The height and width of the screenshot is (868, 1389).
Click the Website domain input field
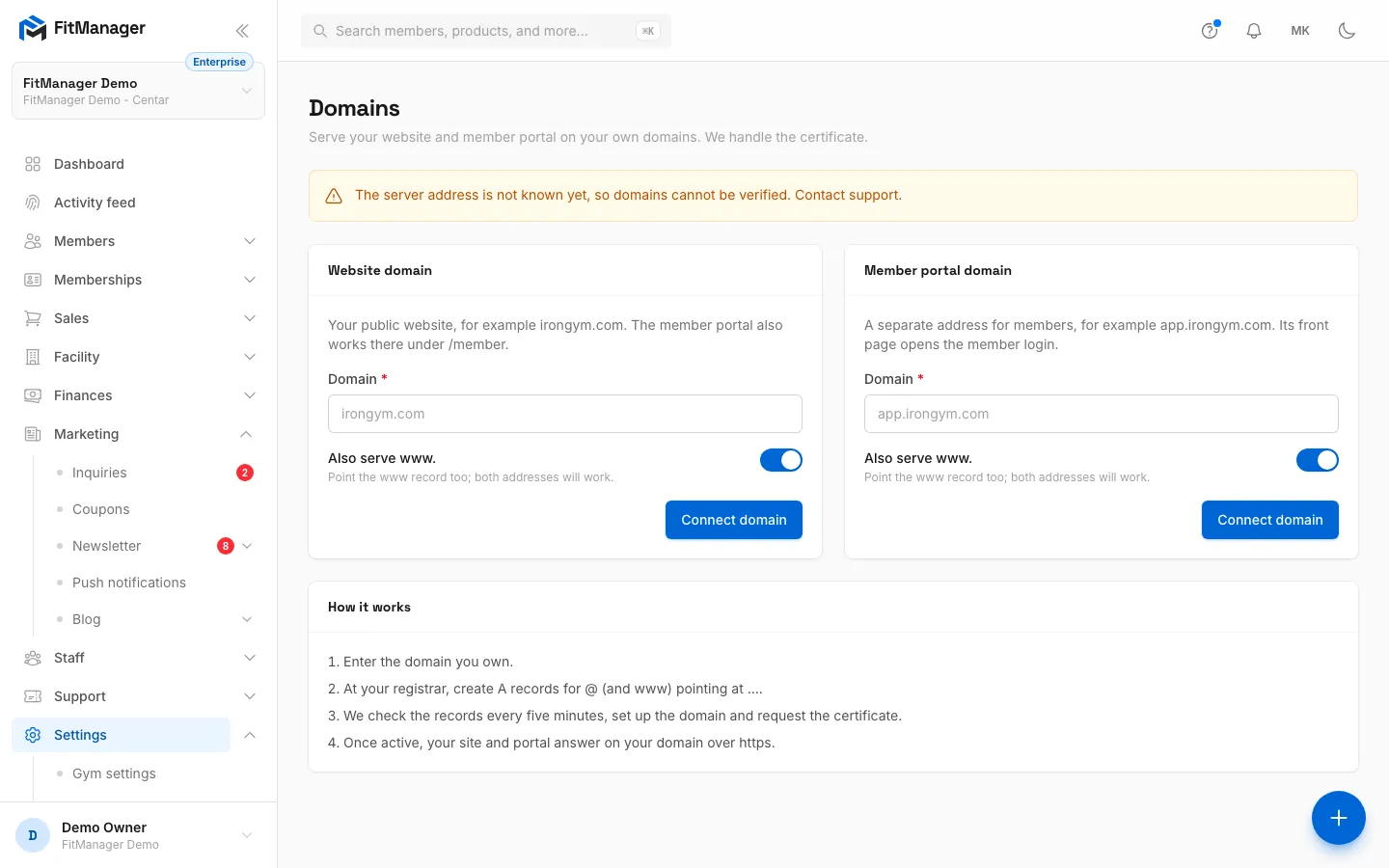click(x=565, y=414)
